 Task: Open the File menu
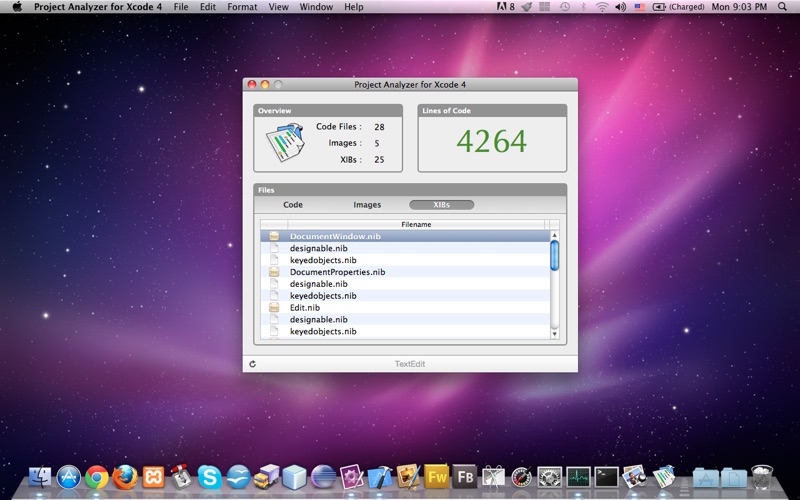pyautogui.click(x=181, y=7)
